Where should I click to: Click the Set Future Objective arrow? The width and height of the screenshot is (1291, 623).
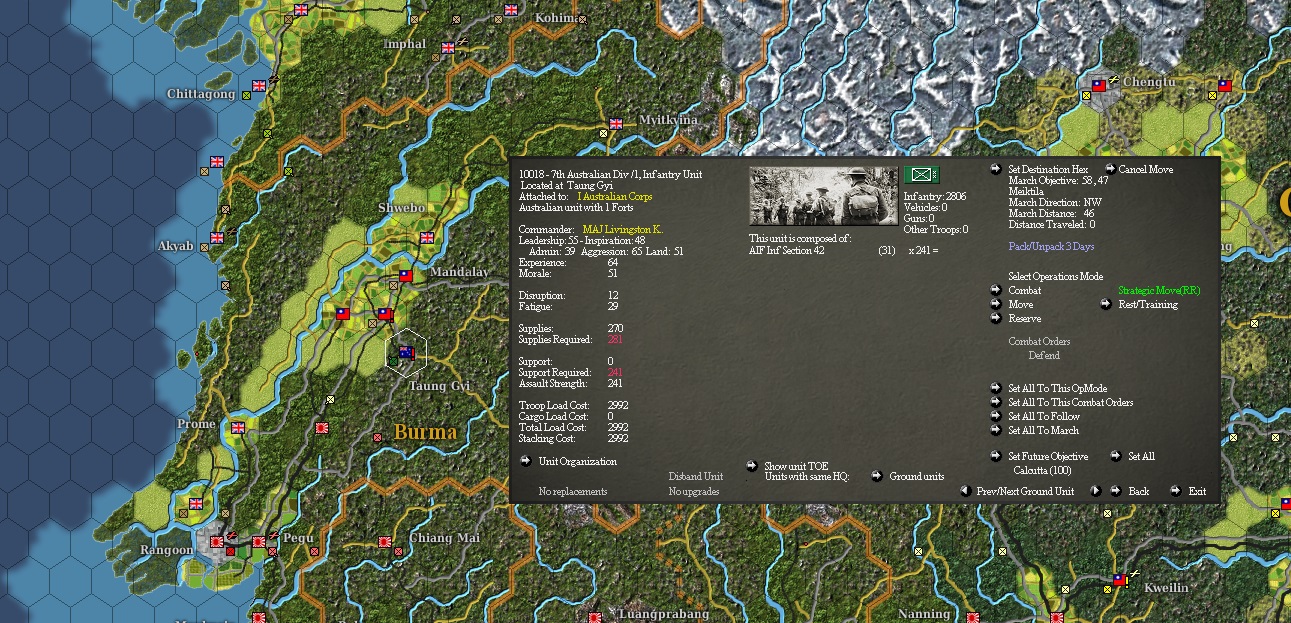(996, 456)
